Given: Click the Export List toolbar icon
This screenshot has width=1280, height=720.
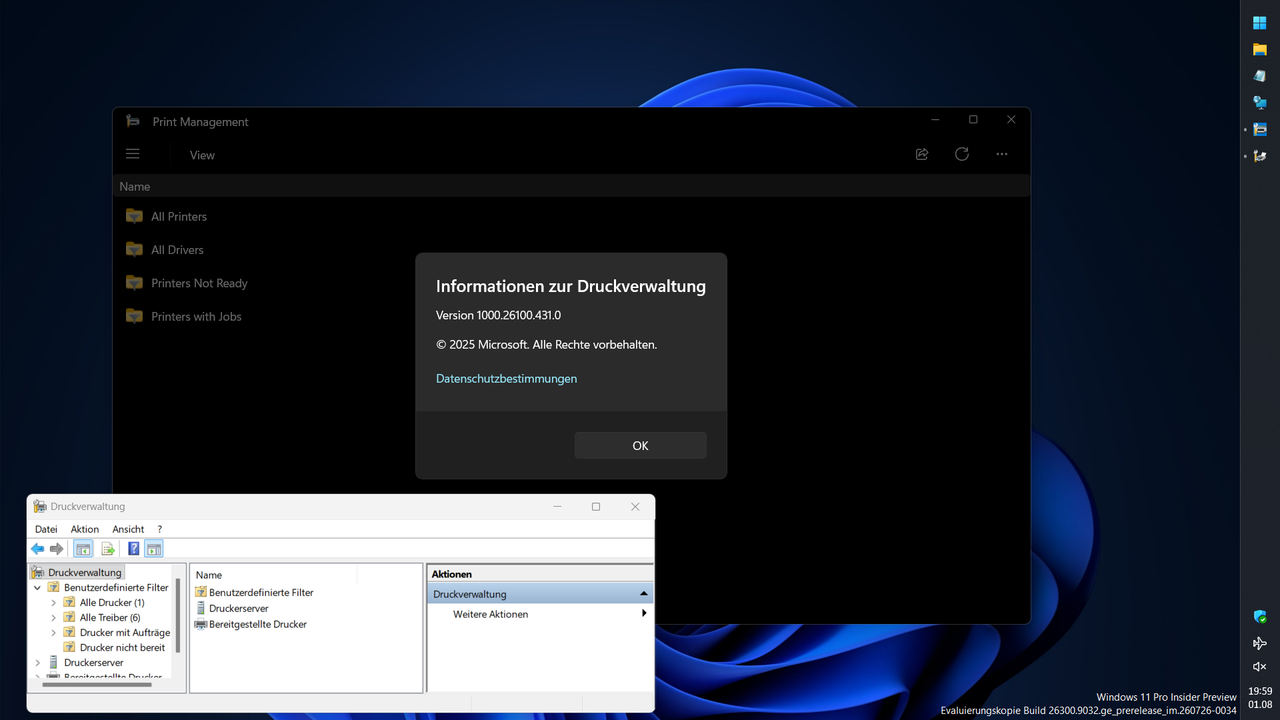Looking at the screenshot, I should coord(108,549).
